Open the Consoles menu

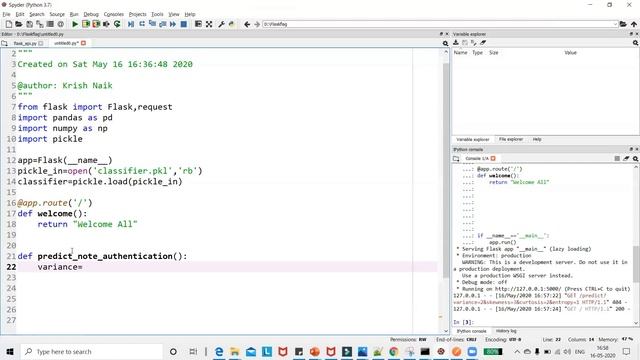[113, 14]
